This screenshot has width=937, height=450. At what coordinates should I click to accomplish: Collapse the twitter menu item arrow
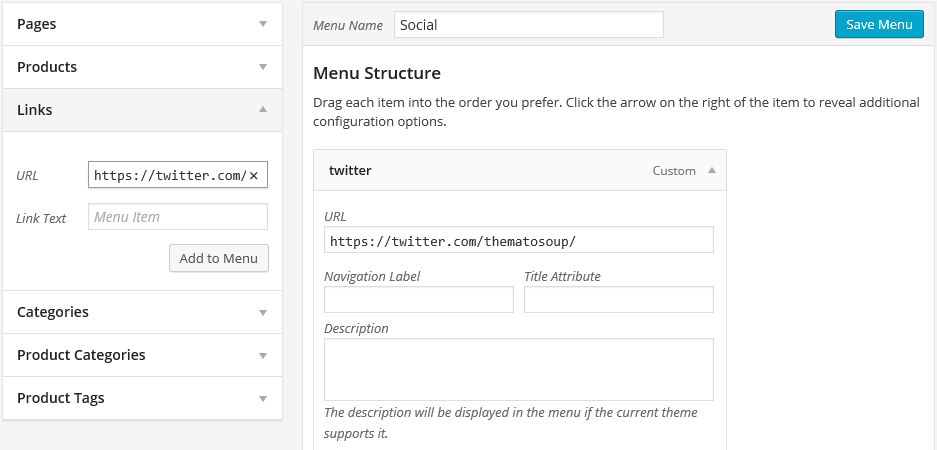coord(711,170)
